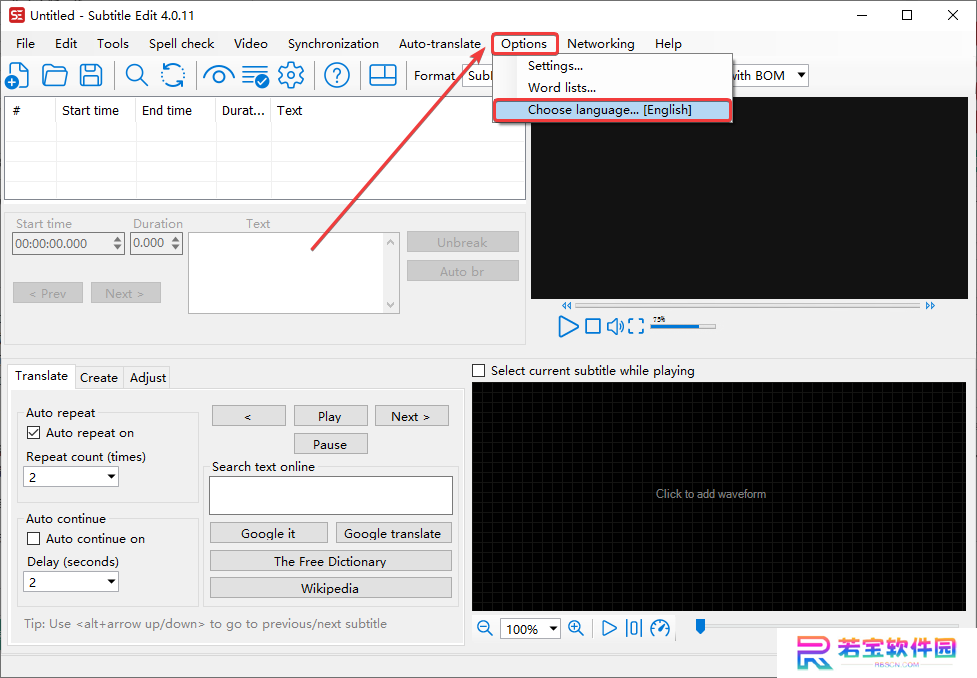Viewport: 977px width, 678px height.
Task: Click the Replace circular arrows icon
Action: [x=173, y=75]
